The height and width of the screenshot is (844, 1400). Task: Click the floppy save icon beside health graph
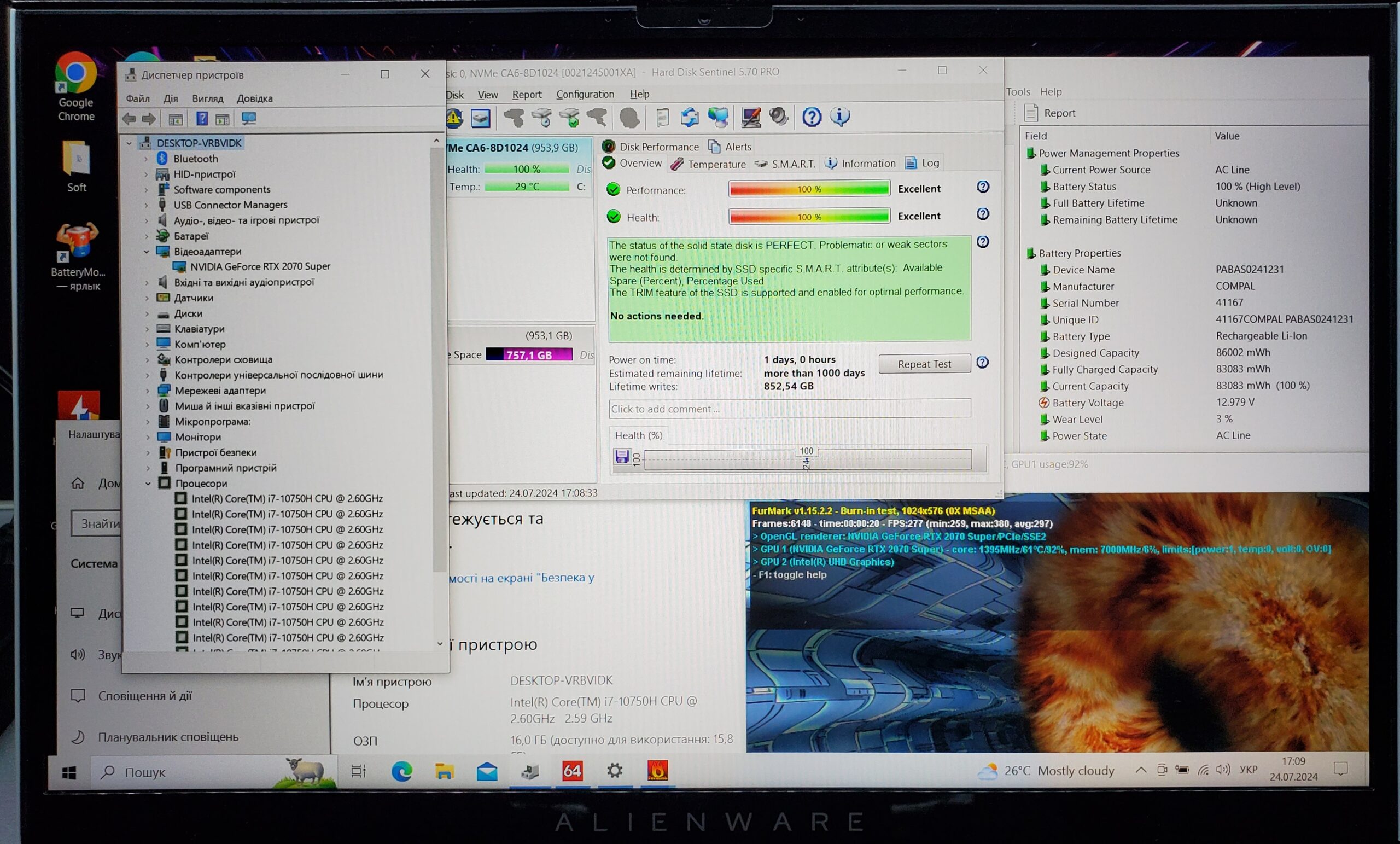(622, 456)
